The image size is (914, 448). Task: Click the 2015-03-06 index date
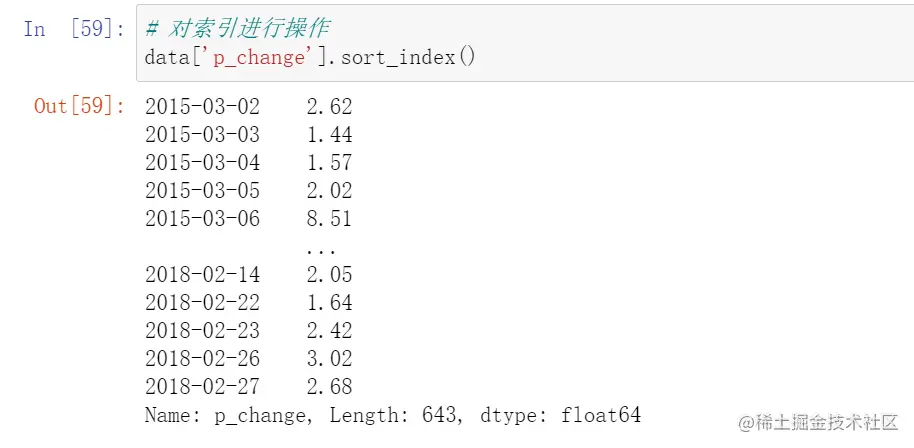(202, 218)
